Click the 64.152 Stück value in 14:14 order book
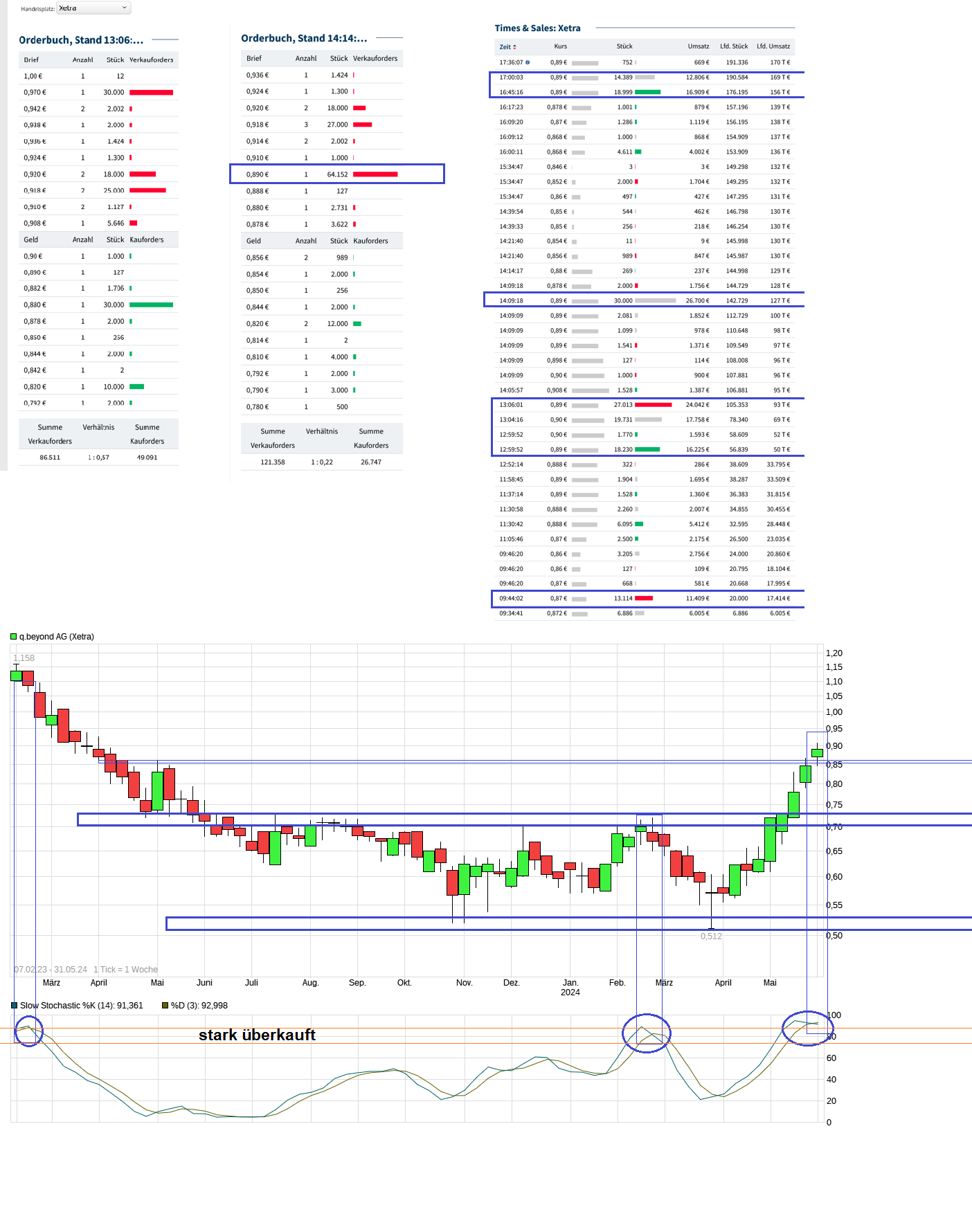 pos(337,174)
